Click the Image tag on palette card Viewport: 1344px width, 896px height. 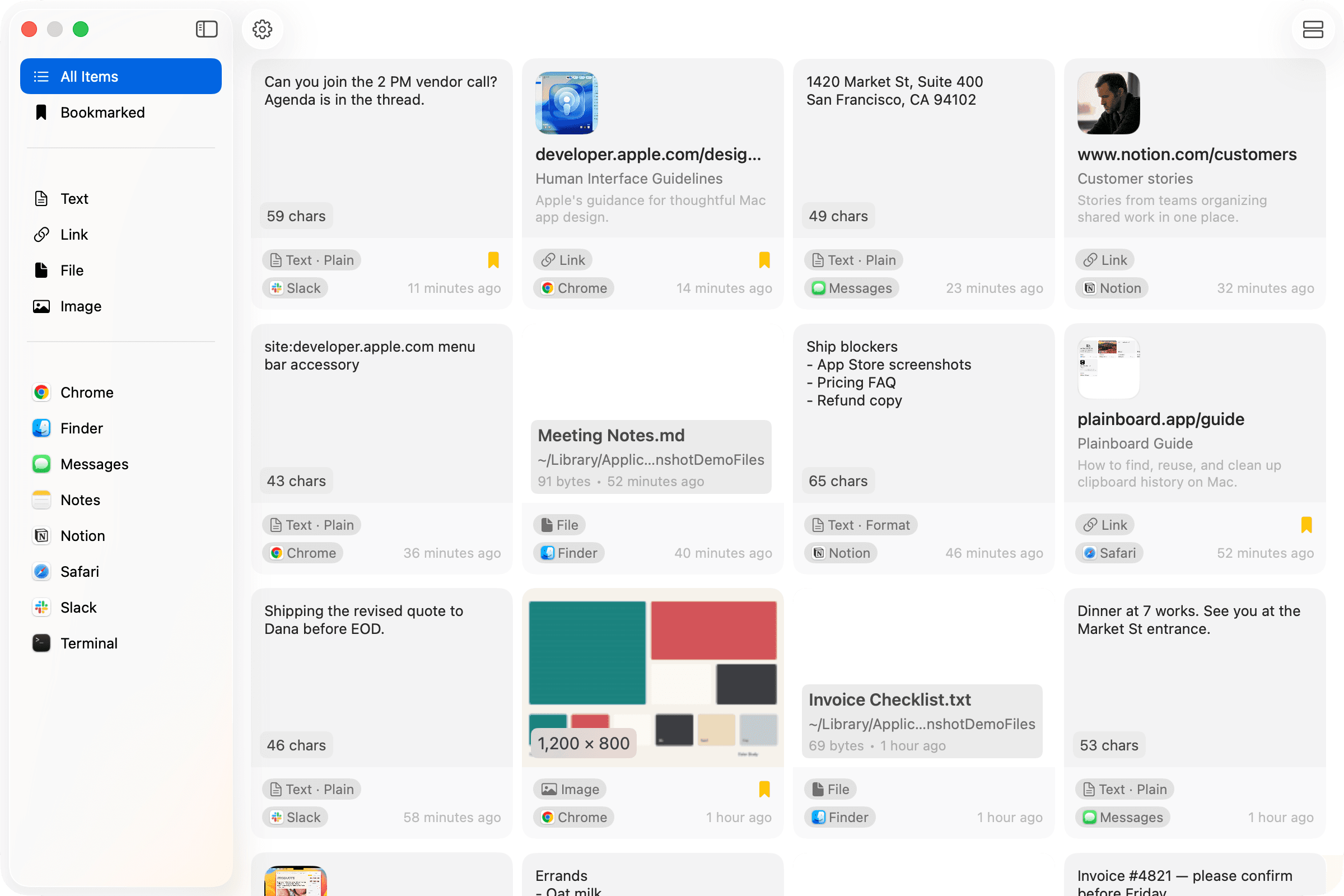click(x=570, y=789)
